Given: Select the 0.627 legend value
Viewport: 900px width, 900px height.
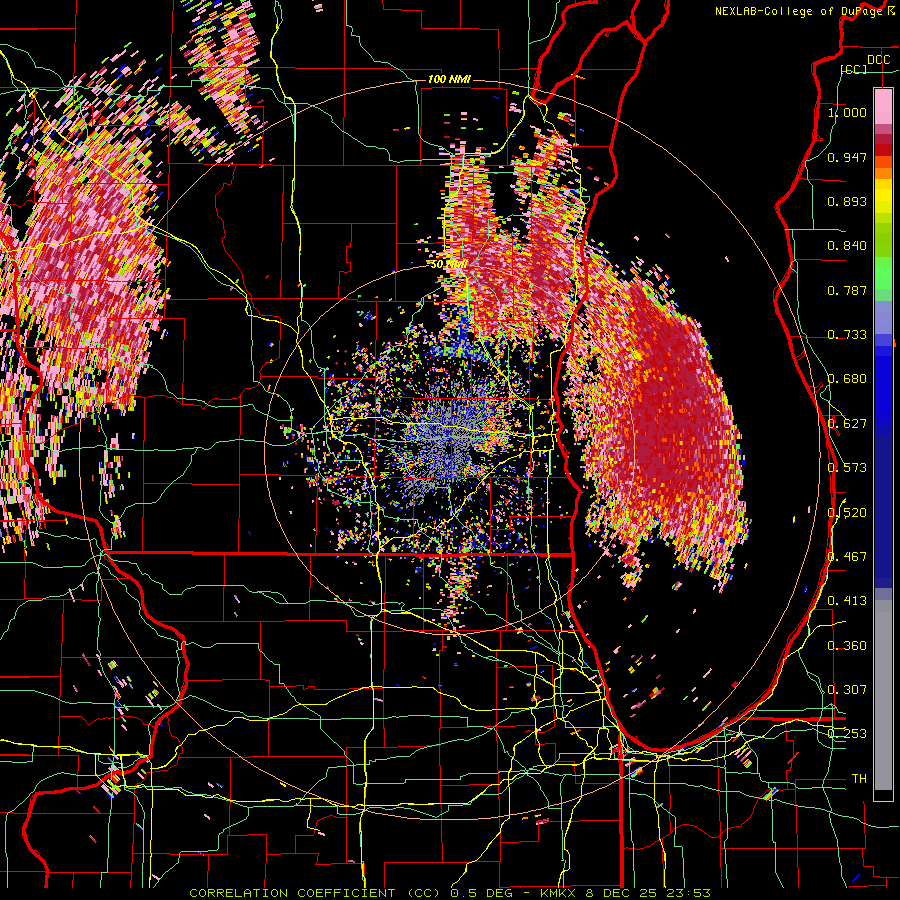Looking at the screenshot, I should pos(847,424).
